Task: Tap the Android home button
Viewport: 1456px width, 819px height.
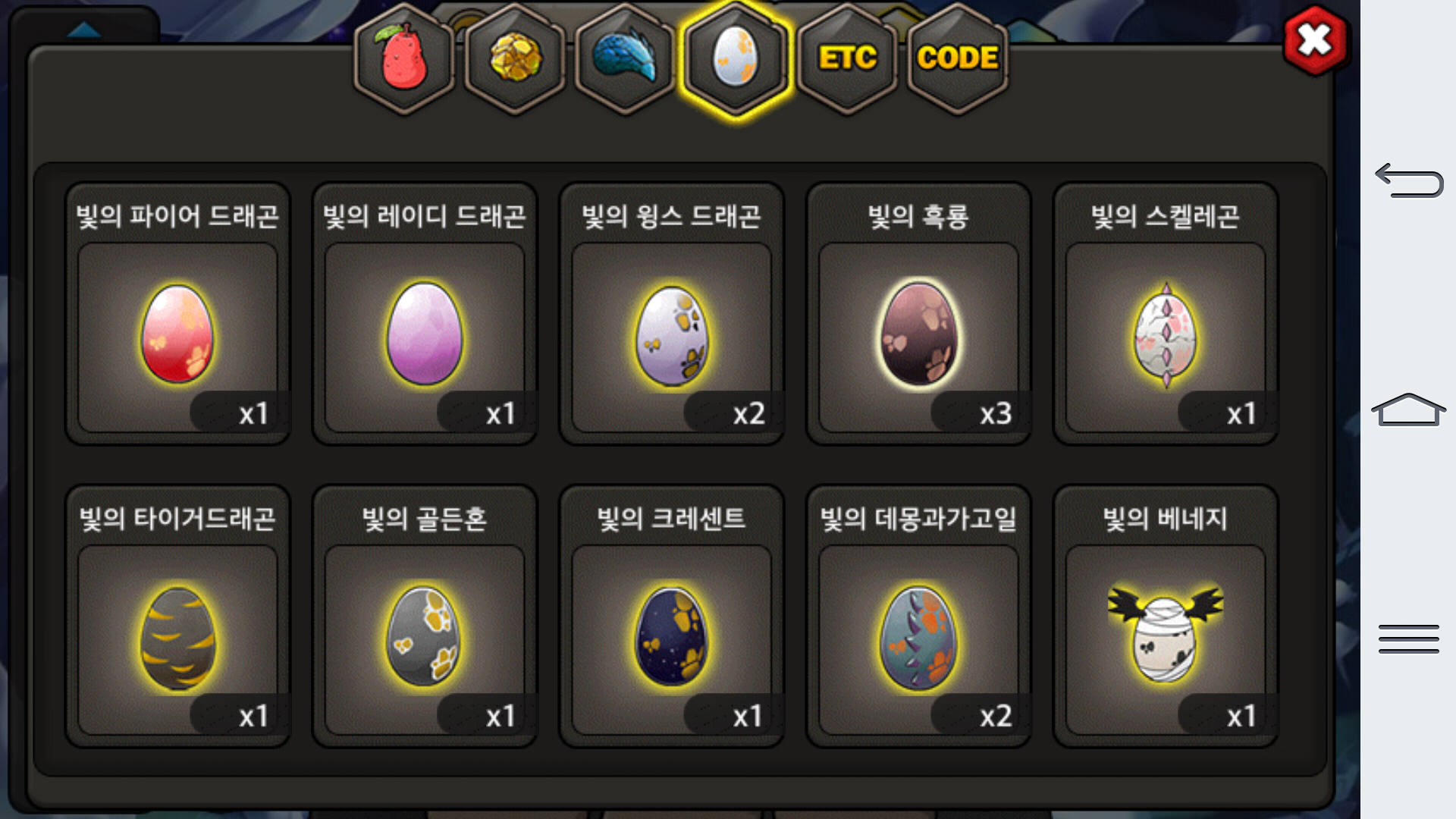Action: [x=1408, y=409]
